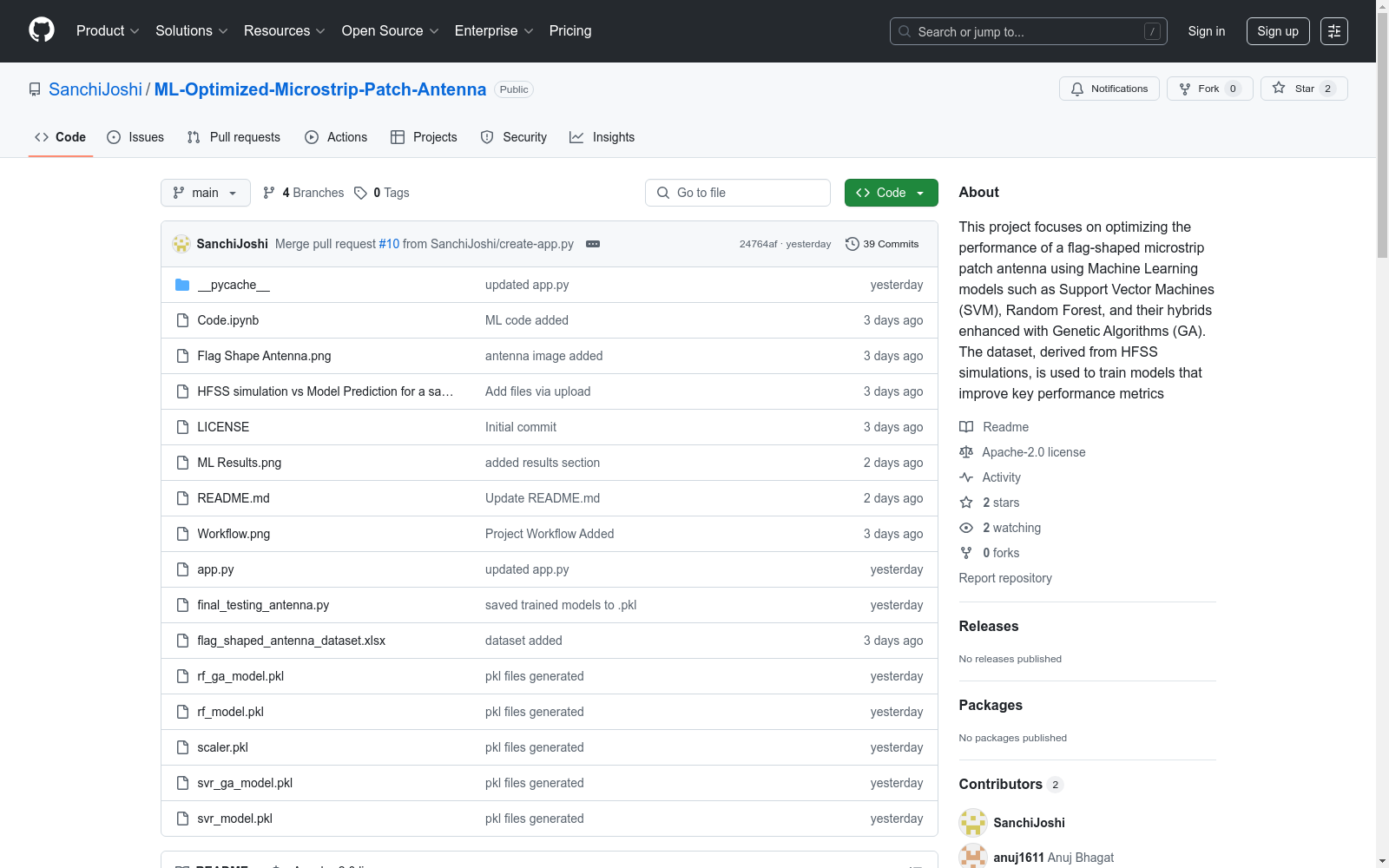Click the Branches icon
Image resolution: width=1389 pixels, height=868 pixels.
pyautogui.click(x=269, y=193)
